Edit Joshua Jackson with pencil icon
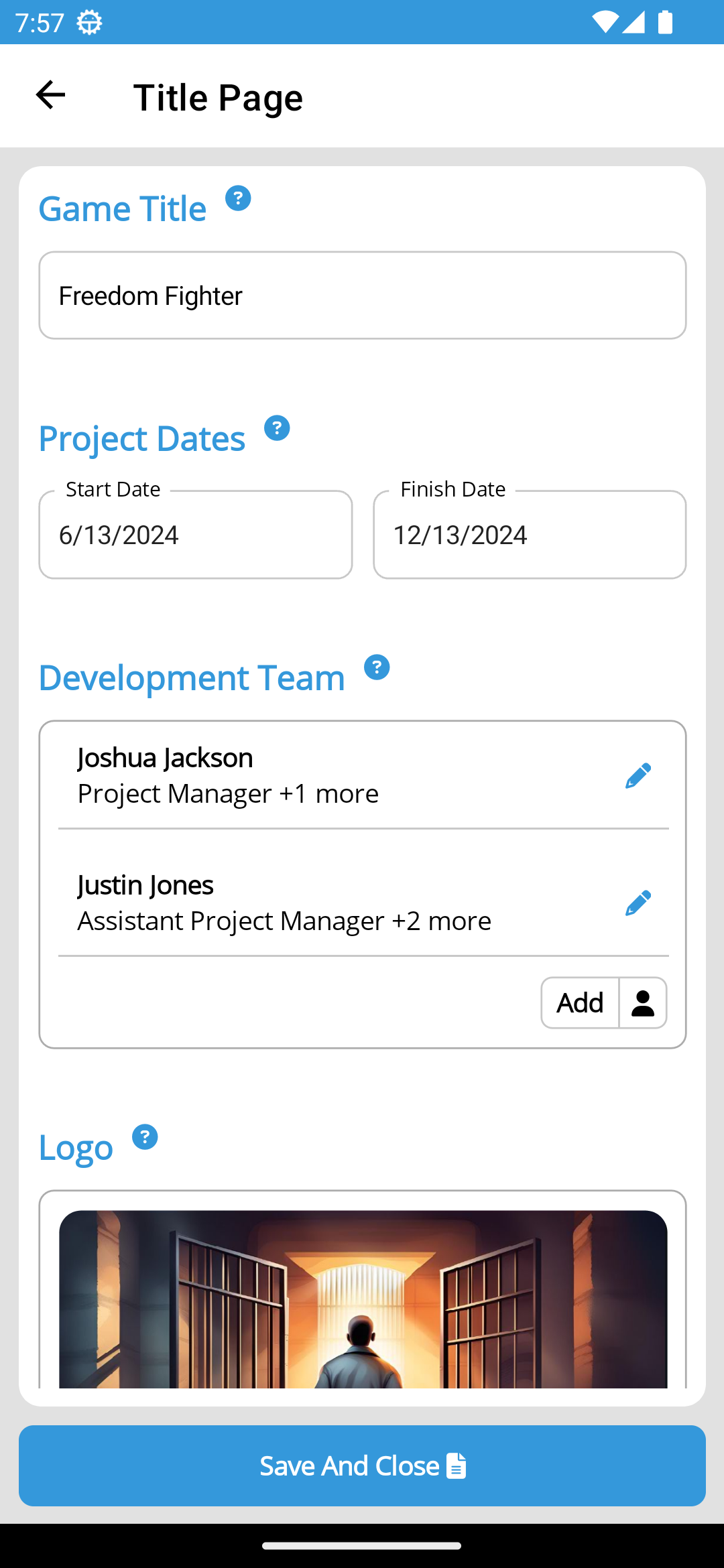The height and width of the screenshot is (1568, 724). (x=638, y=776)
